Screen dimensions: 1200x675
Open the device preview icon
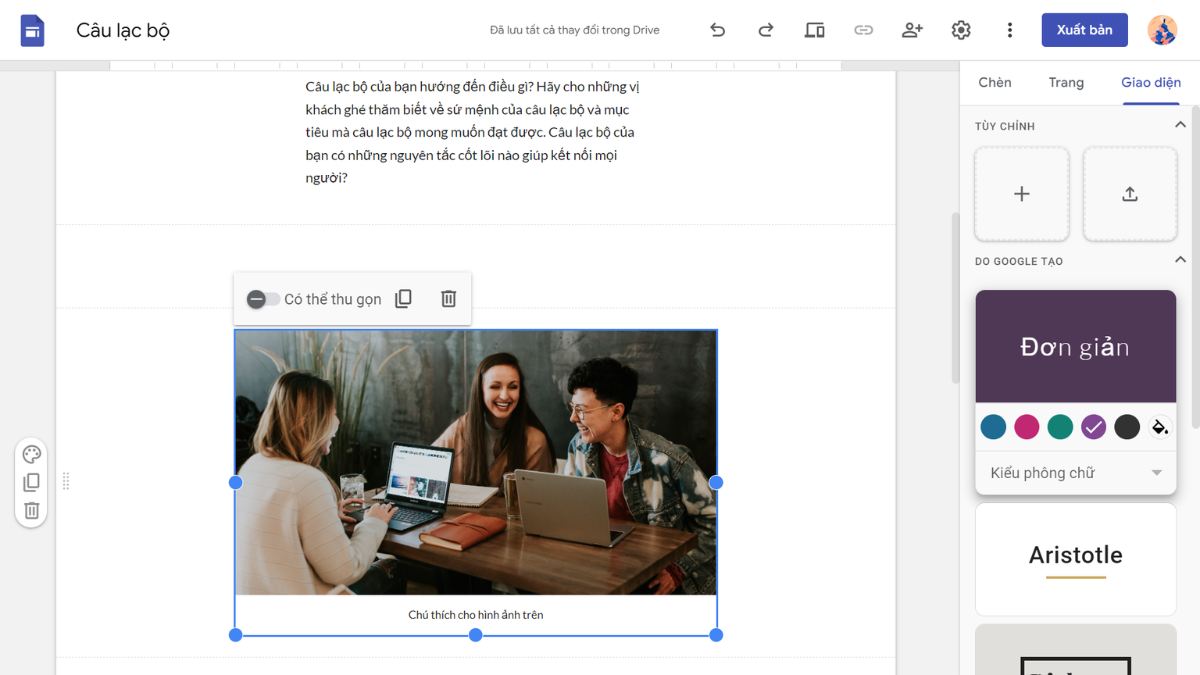(815, 30)
